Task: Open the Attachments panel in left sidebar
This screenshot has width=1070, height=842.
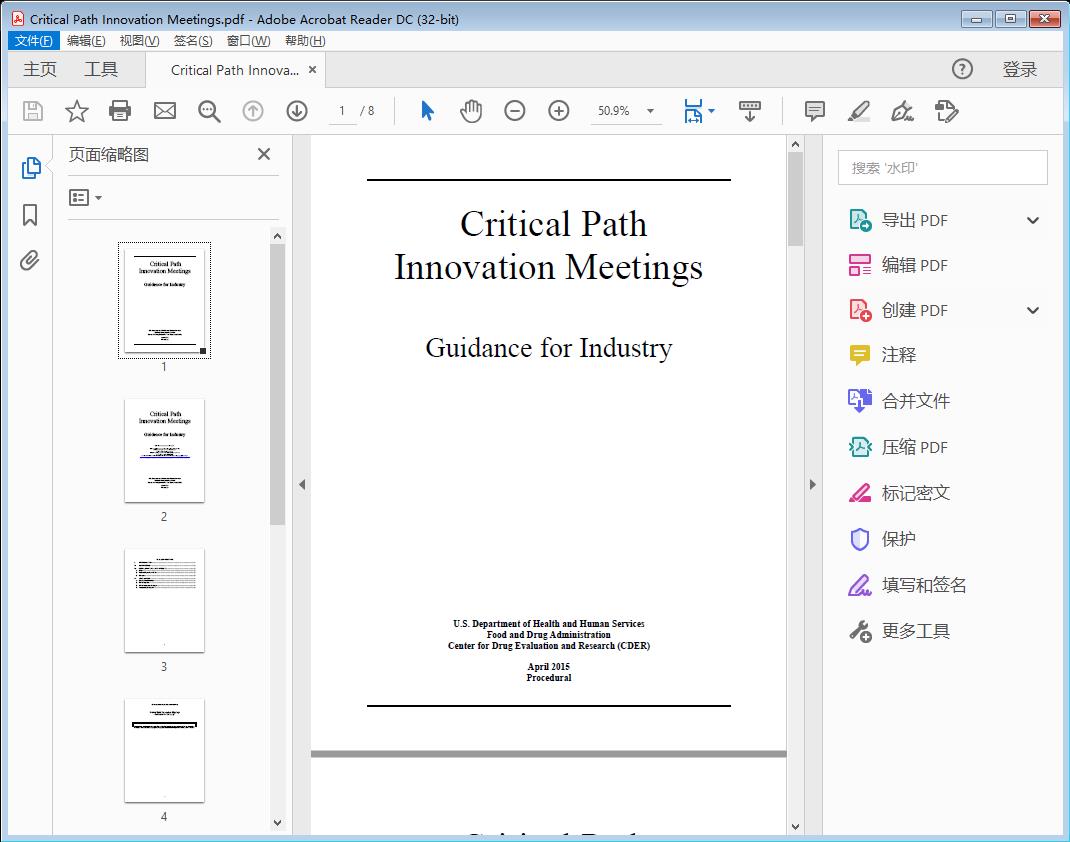Action: 29,260
